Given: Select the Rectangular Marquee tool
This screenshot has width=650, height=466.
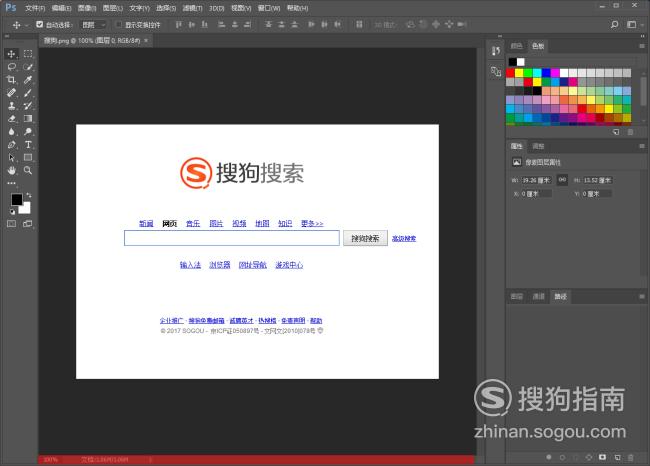Looking at the screenshot, I should coord(28,54).
